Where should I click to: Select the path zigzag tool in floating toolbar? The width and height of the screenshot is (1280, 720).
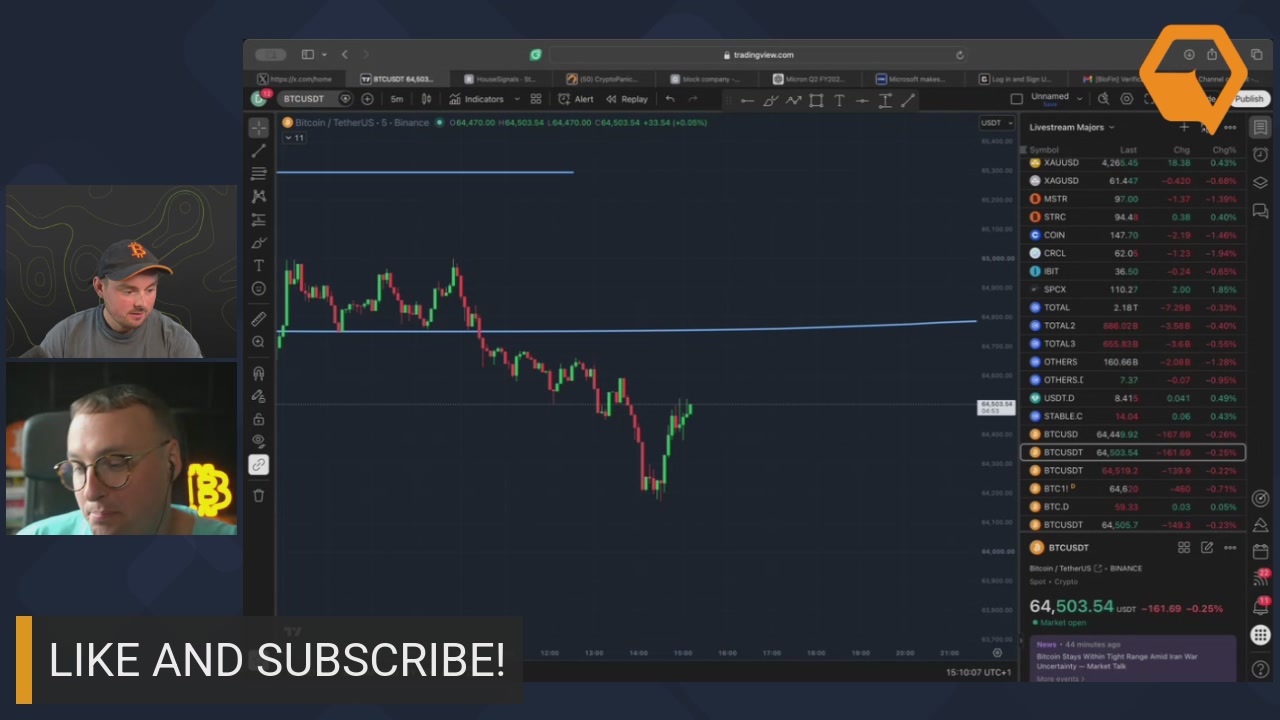[793, 100]
